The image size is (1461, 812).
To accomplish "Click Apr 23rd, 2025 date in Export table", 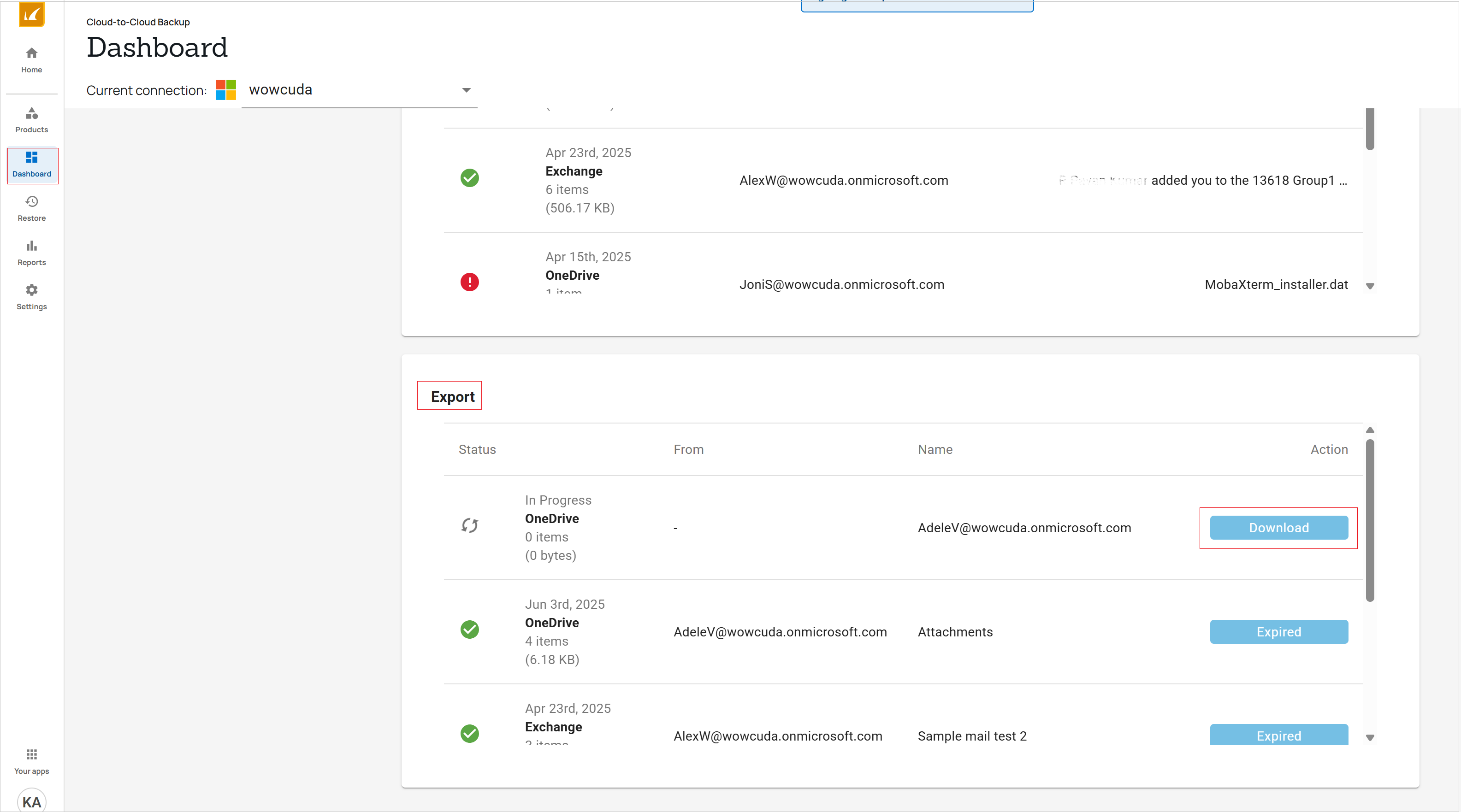I will click(x=568, y=709).
